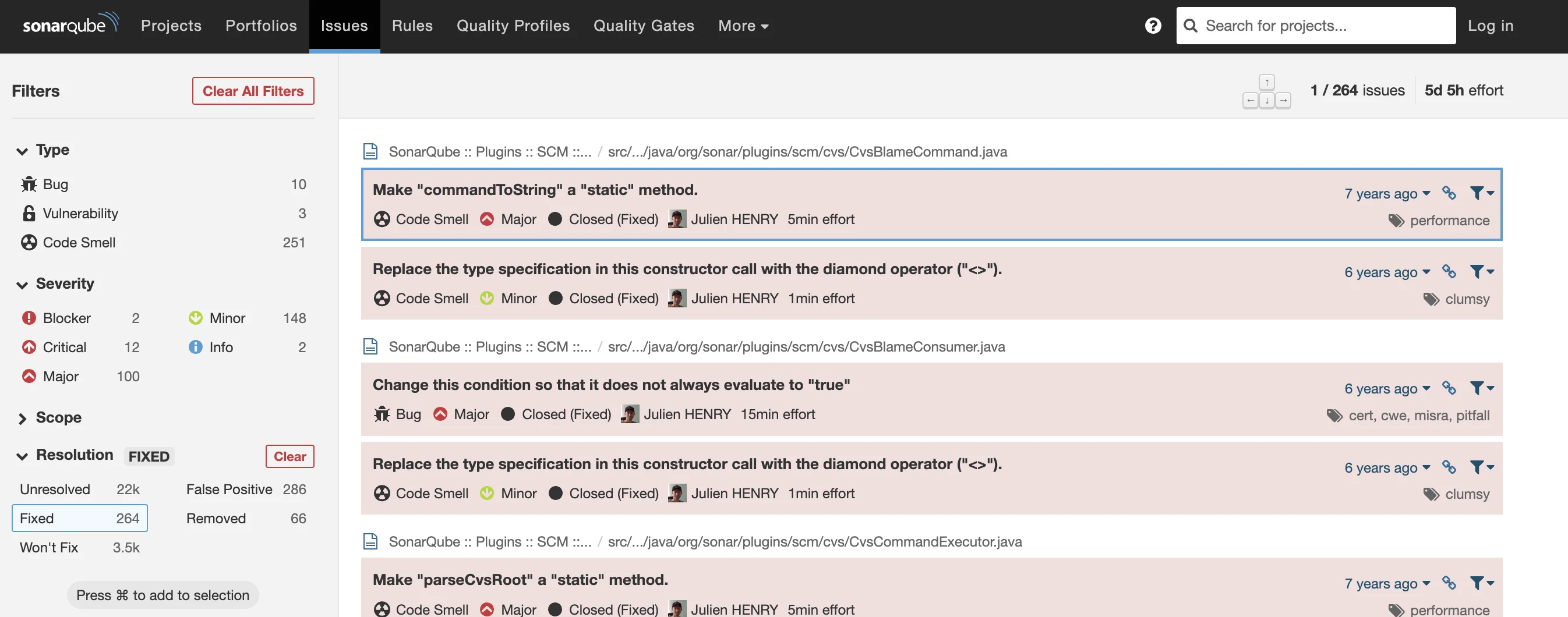Select the Code Smell type filter icon
This screenshot has height=617, width=1568.
(29, 242)
